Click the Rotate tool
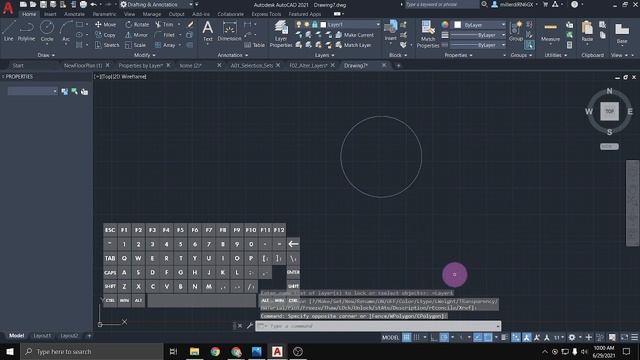The width and height of the screenshot is (640, 360). pyautogui.click(x=137, y=24)
